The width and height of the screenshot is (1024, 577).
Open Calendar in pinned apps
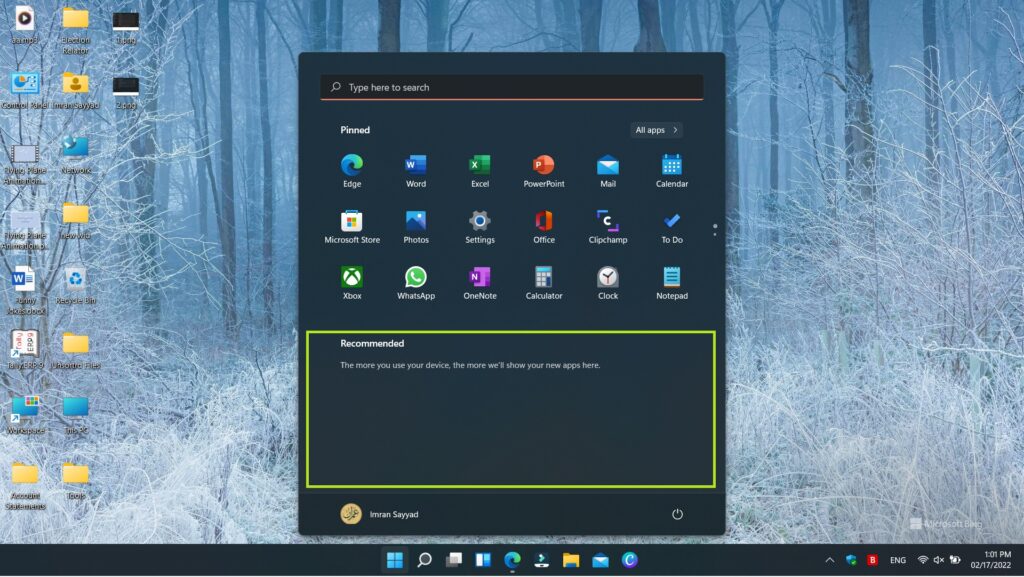click(671, 171)
